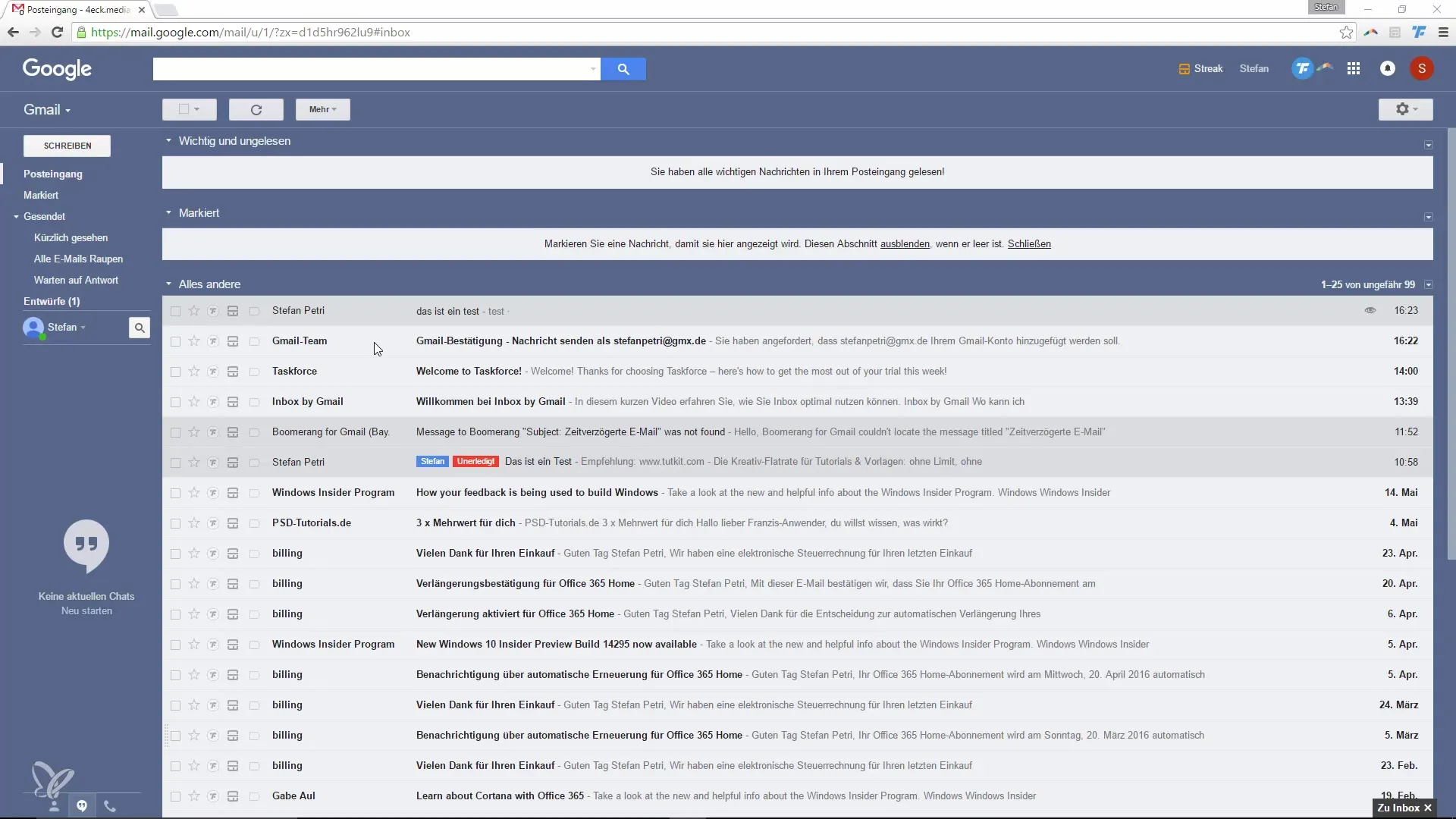Star the Taskforce message
1456x819 pixels.
point(194,372)
